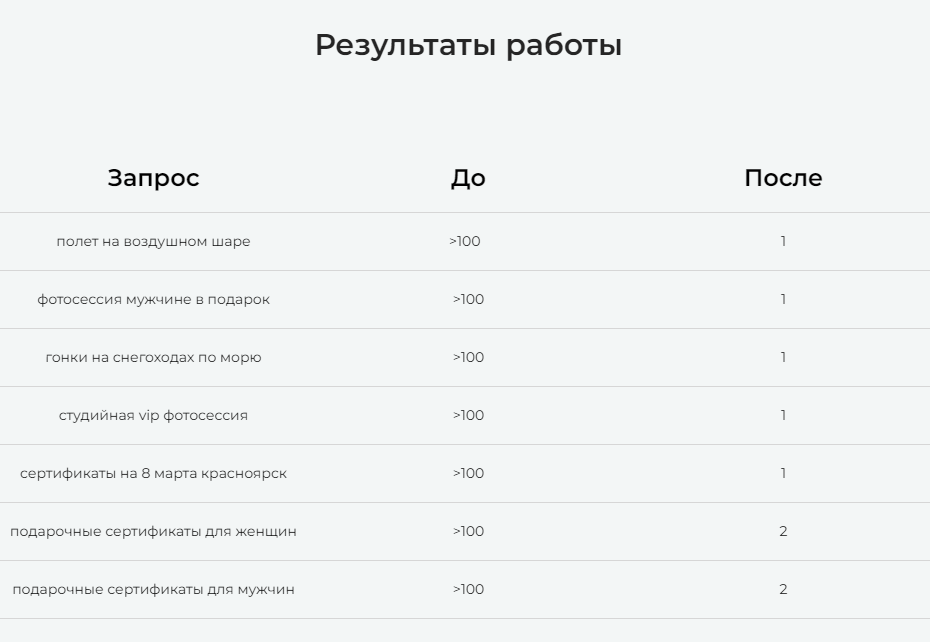Click "После" value for "фотосессия мужчине в подарок"
The image size is (930, 642).
pyautogui.click(x=783, y=299)
